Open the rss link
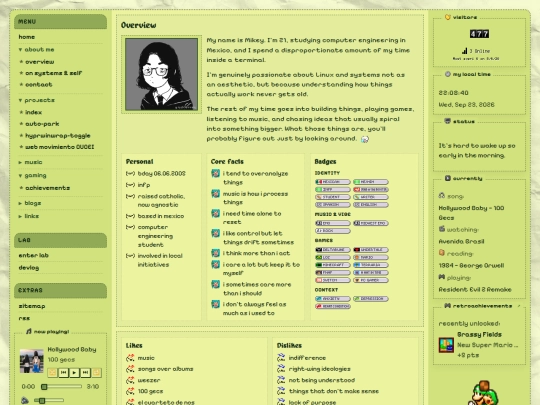 24,319
